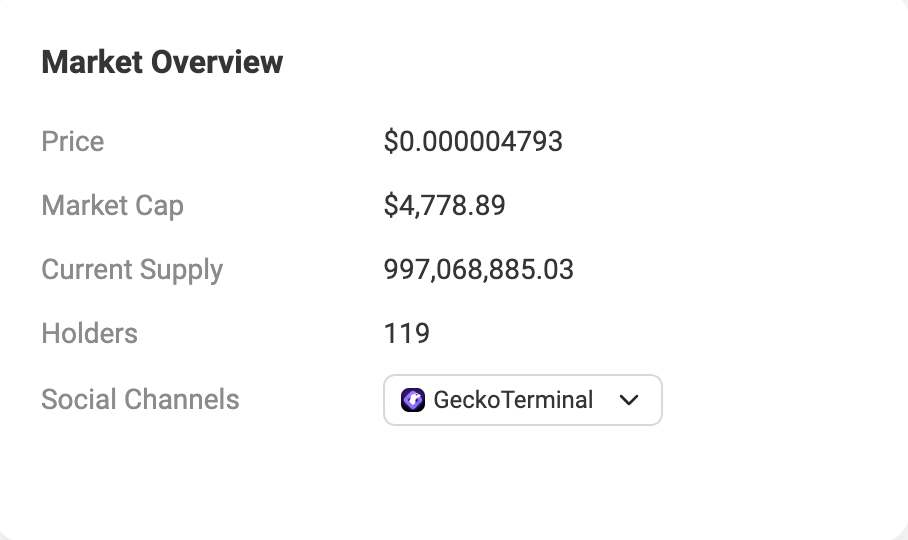Image resolution: width=908 pixels, height=540 pixels.
Task: Click the Social Channels label
Action: 140,400
